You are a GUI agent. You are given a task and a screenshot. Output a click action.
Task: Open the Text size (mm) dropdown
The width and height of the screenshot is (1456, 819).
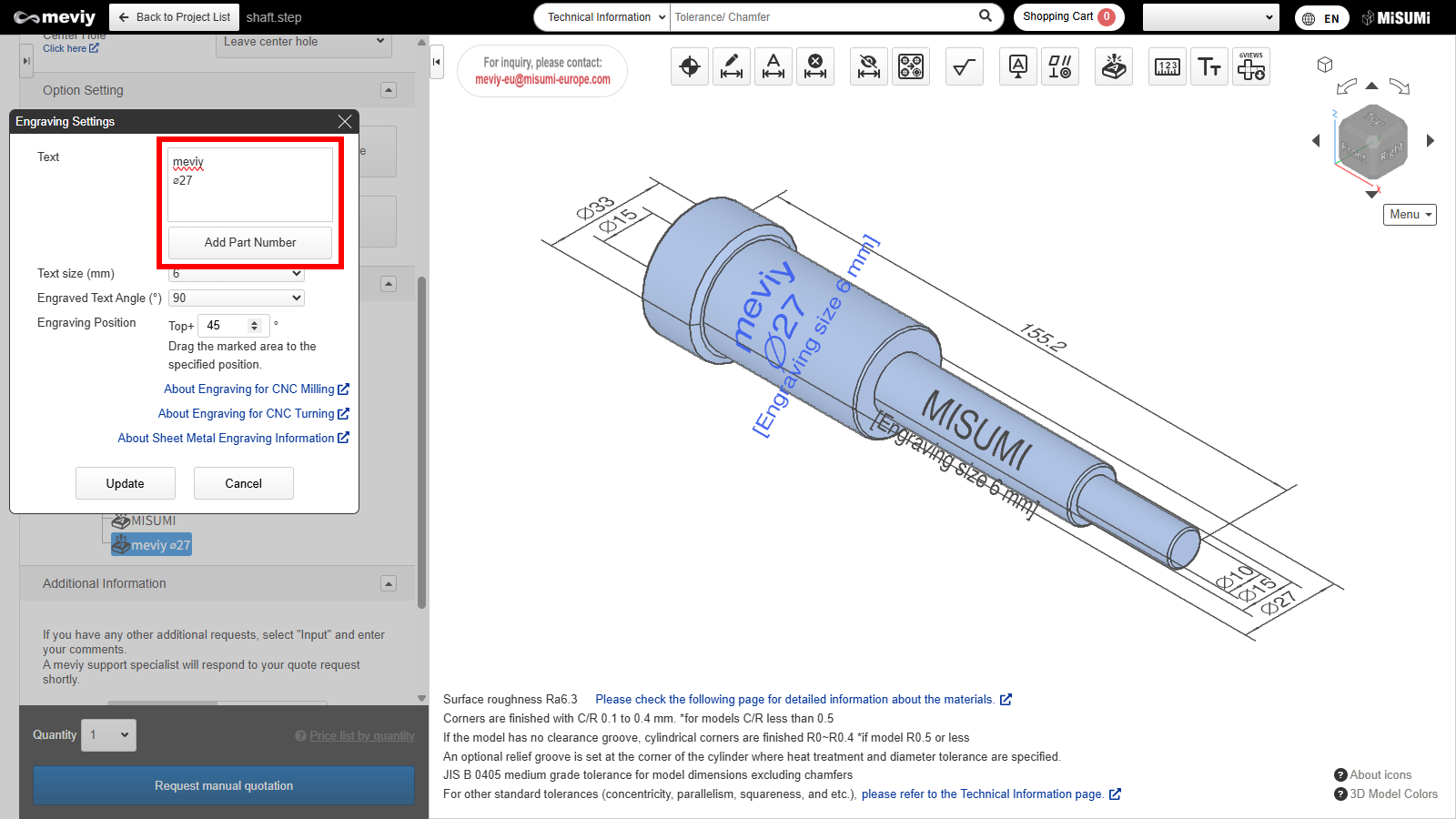pos(237,274)
